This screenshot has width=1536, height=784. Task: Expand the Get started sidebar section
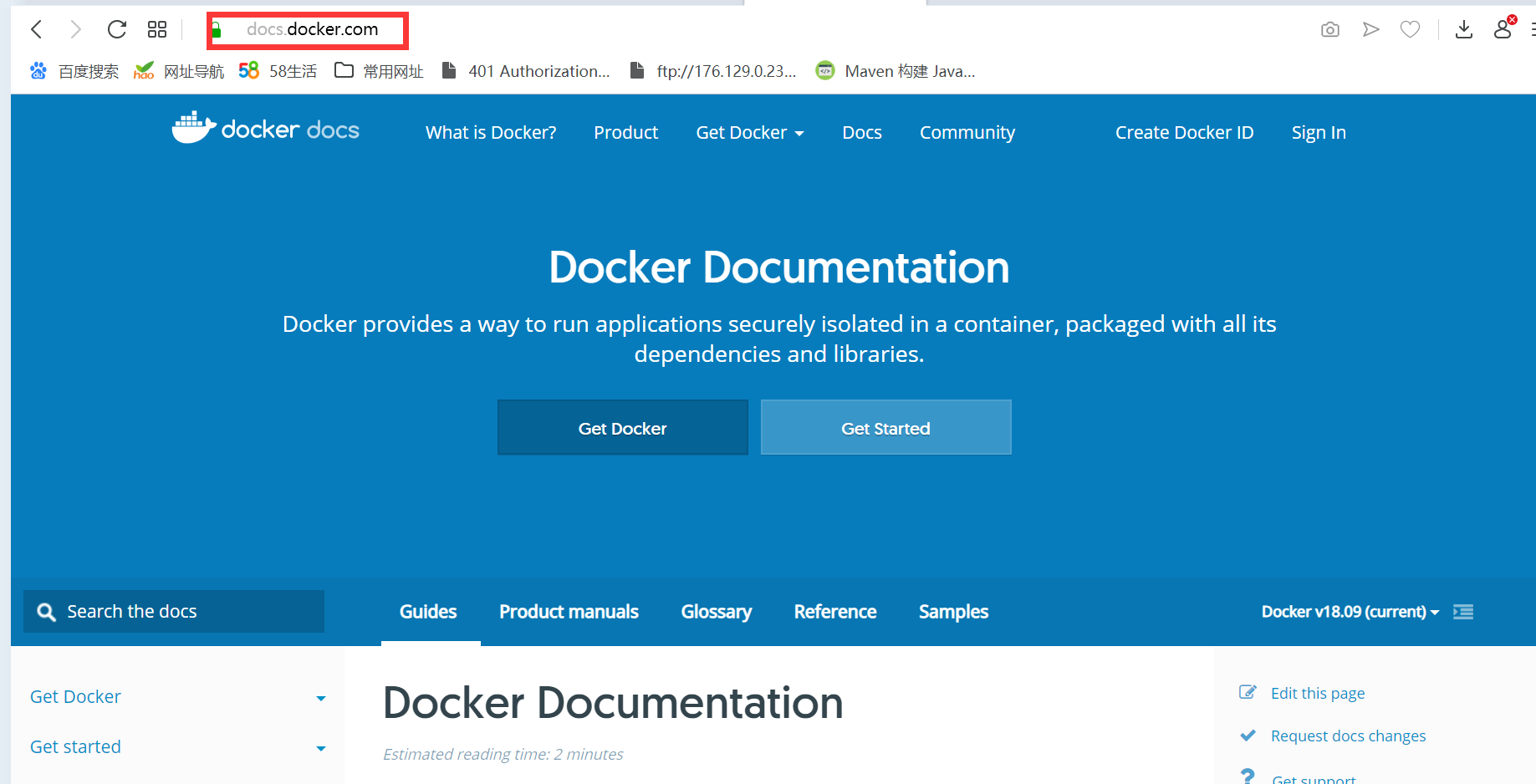(177, 747)
